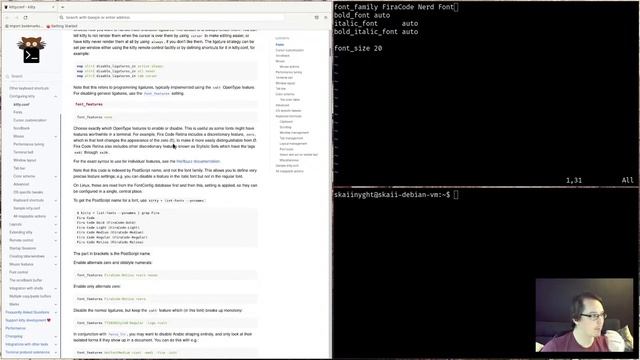Jump to Cursor customization in contents list
This screenshot has height=360, width=640.
290,50
